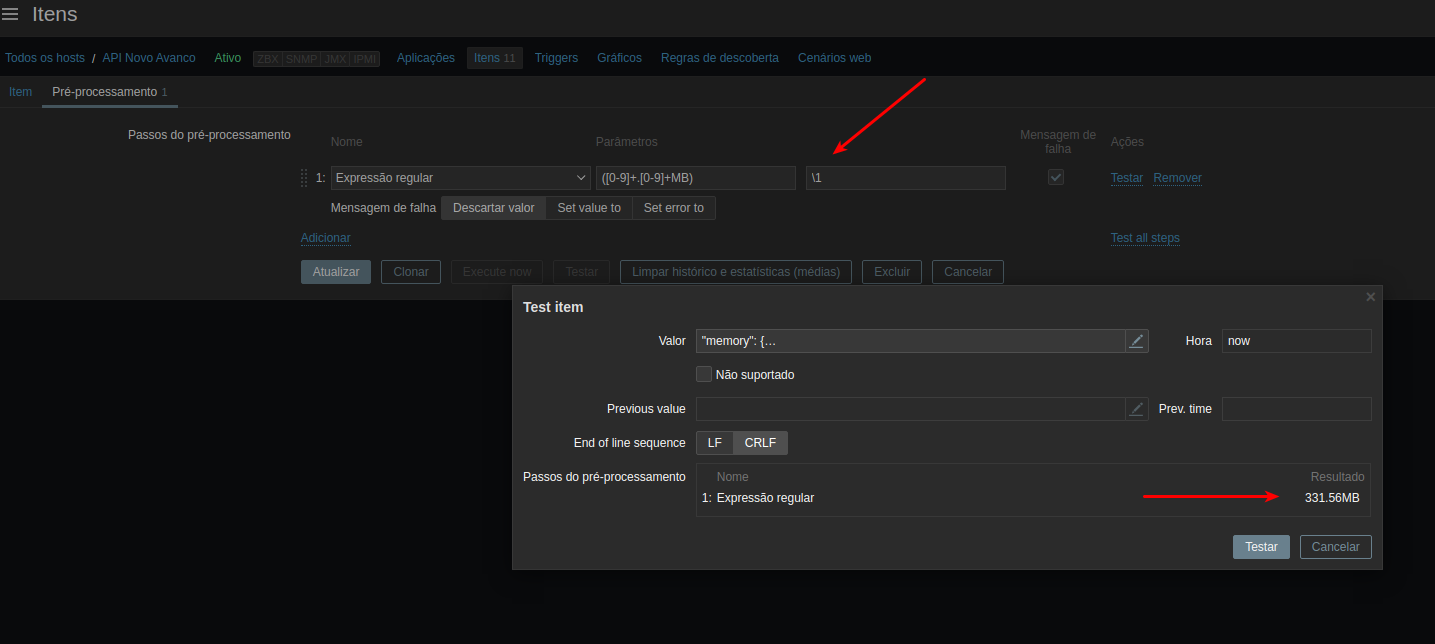Grab the drag handle of preprocessing step 1

click(x=304, y=178)
